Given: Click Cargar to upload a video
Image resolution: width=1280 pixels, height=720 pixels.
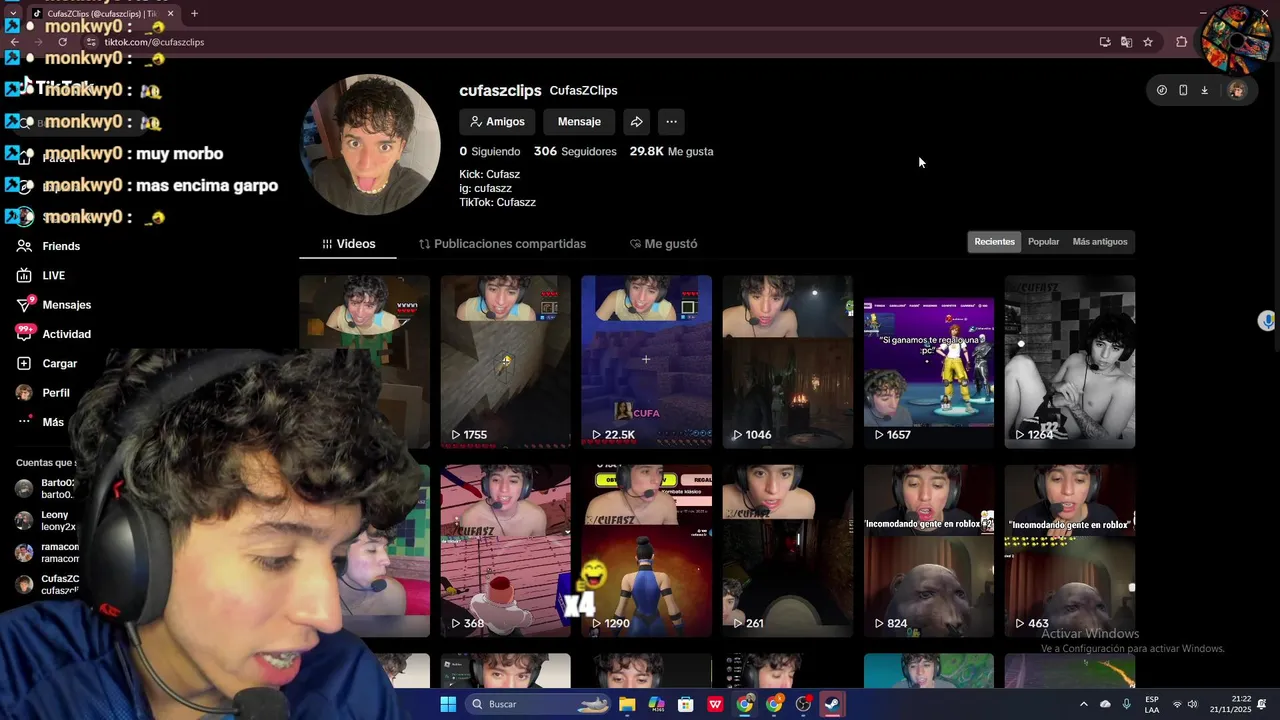Looking at the screenshot, I should tap(59, 364).
